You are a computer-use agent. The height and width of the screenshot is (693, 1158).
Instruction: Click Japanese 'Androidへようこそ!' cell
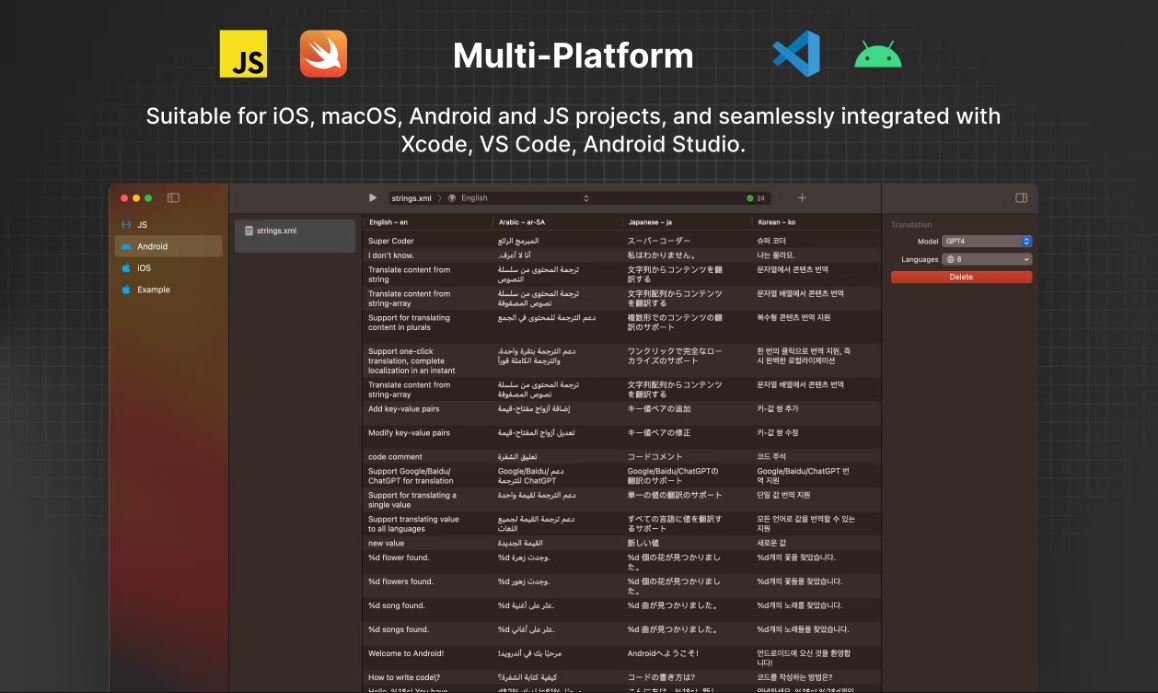663,653
